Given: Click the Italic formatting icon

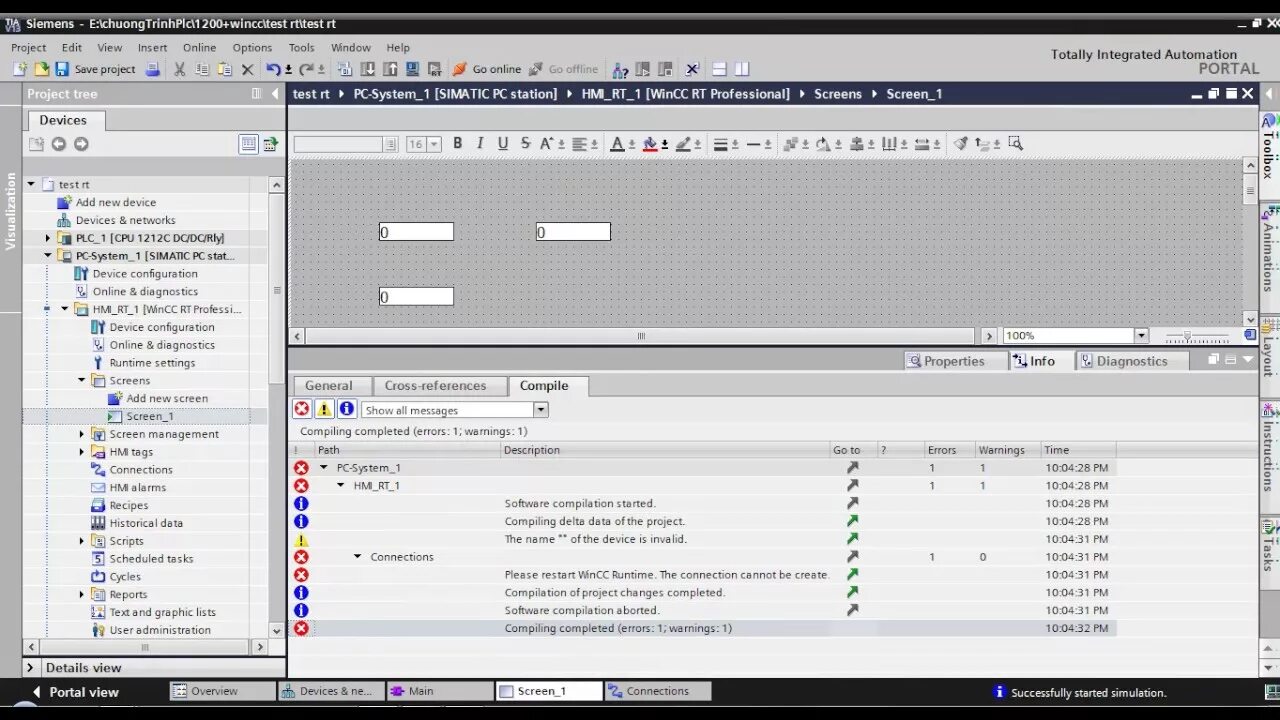Looking at the screenshot, I should [480, 143].
